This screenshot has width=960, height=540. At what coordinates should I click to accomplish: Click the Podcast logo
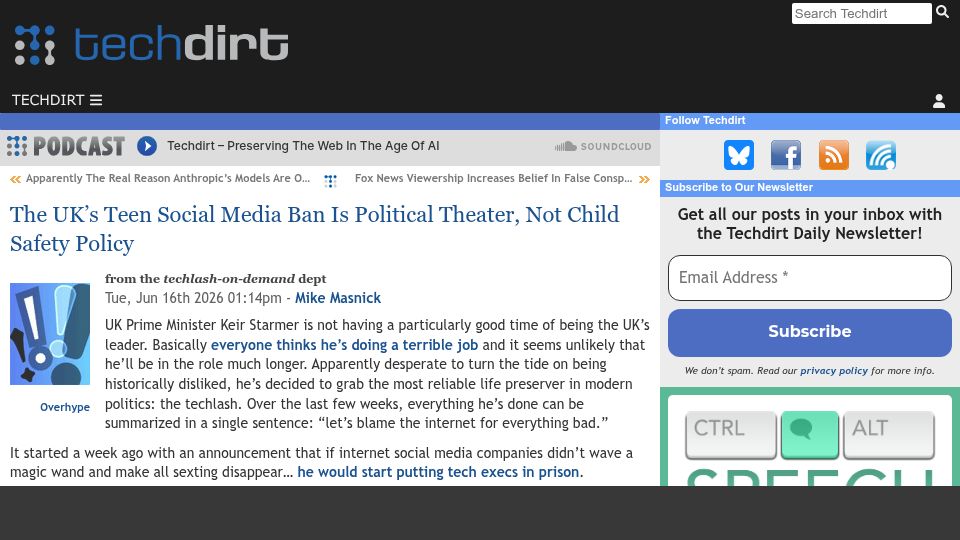pyautogui.click(x=66, y=146)
